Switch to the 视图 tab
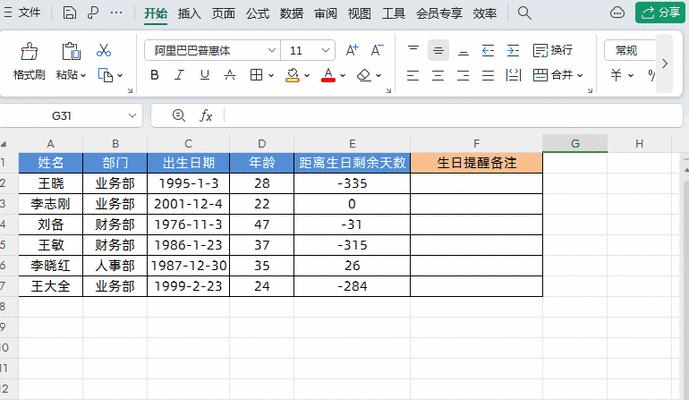Viewport: 689px width, 400px height. pyautogui.click(x=359, y=13)
